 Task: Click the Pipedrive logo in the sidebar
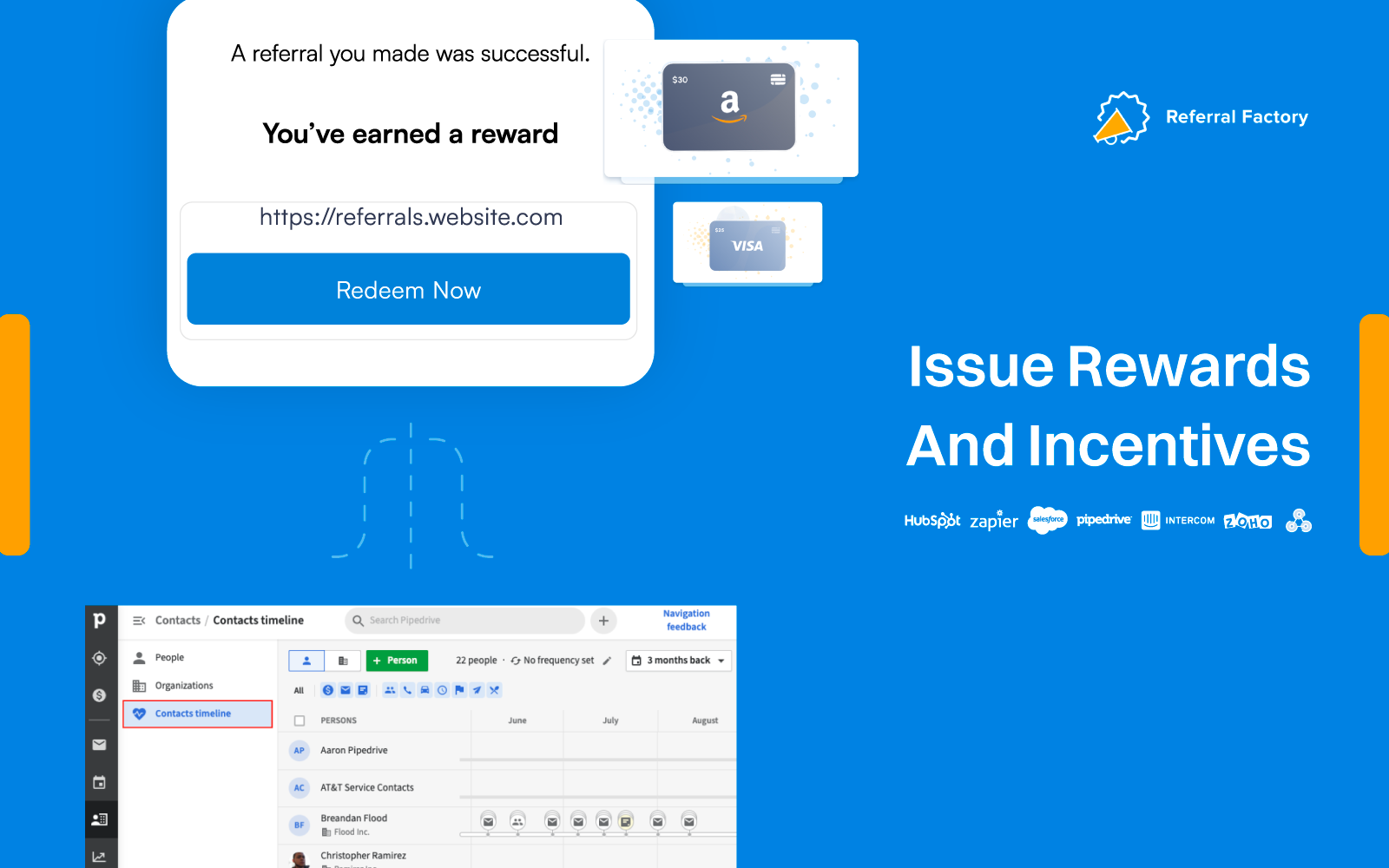pos(99,620)
